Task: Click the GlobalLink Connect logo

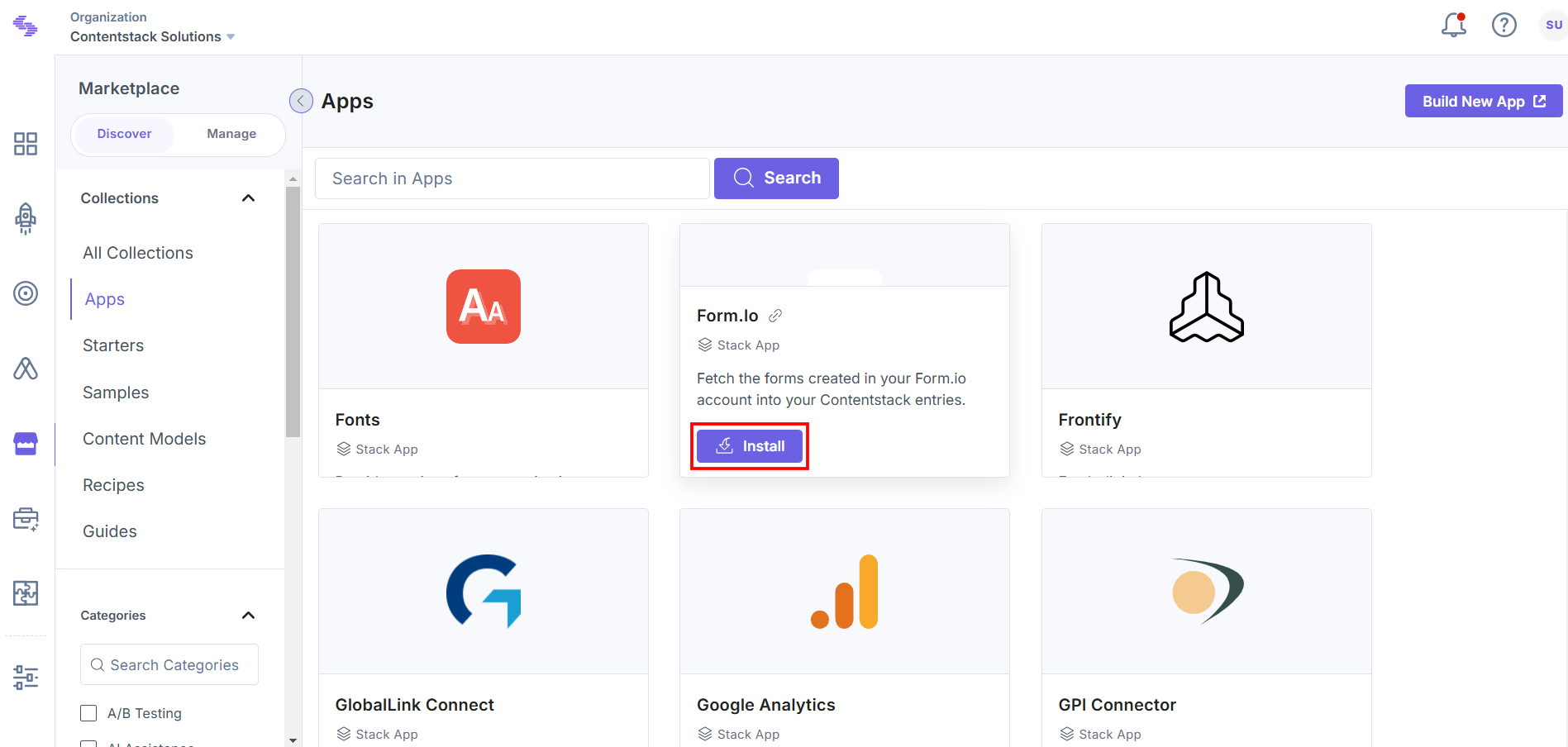Action: click(x=484, y=591)
